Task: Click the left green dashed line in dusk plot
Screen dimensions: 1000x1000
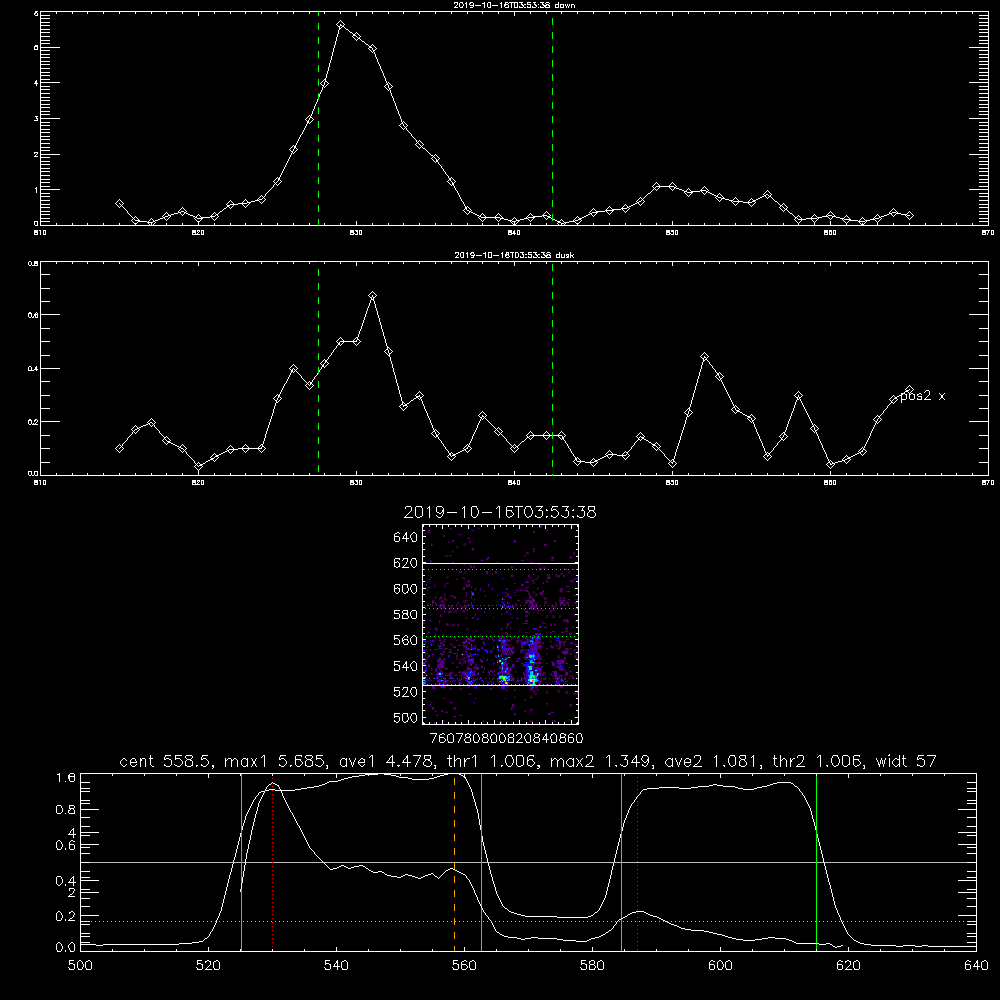Action: tap(318, 368)
